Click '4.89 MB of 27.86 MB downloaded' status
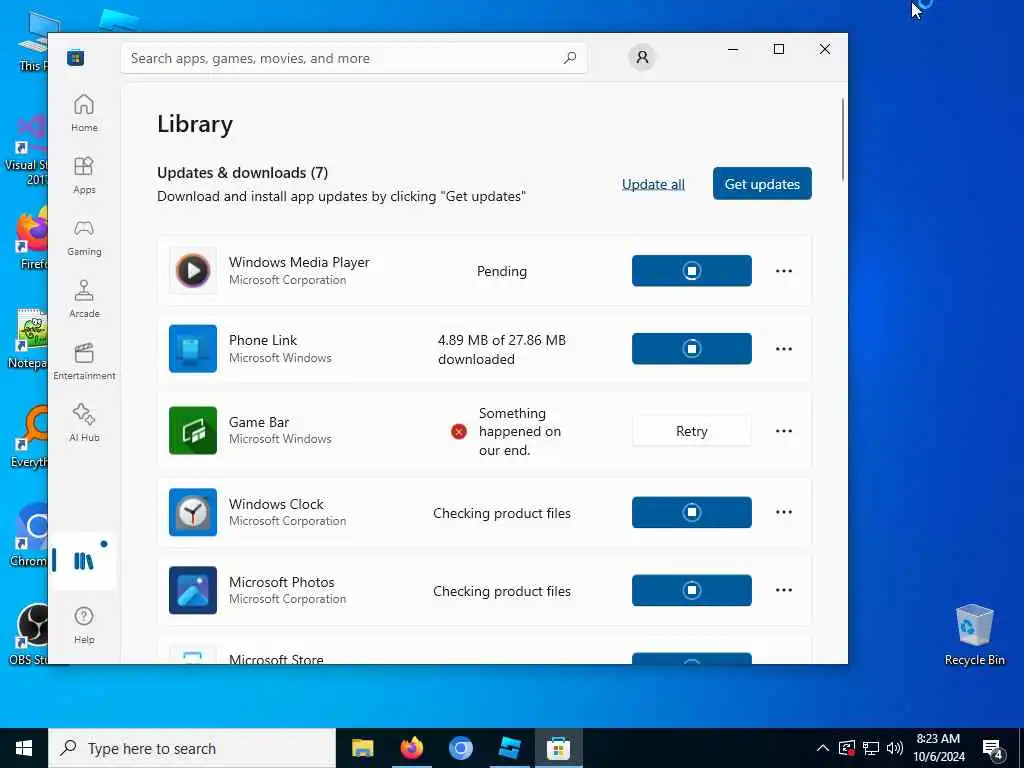Image resolution: width=1024 pixels, height=768 pixels. click(502, 349)
